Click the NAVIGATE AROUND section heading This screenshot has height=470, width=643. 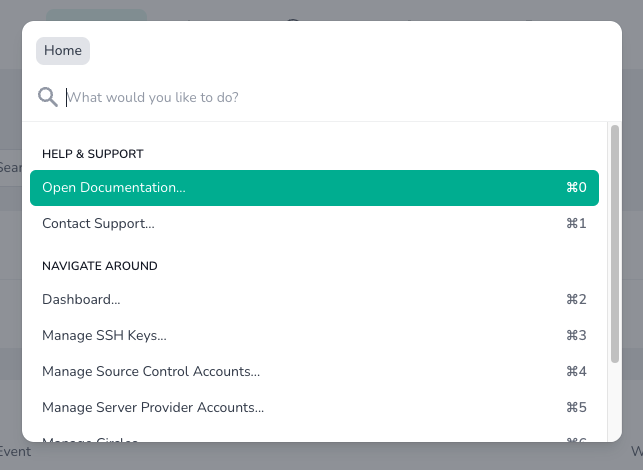[x=100, y=266]
